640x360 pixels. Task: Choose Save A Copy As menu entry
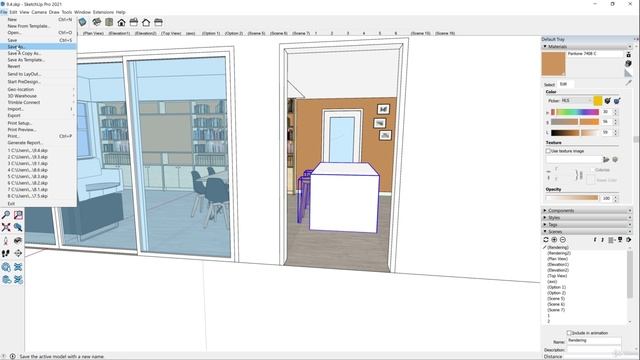point(39,53)
